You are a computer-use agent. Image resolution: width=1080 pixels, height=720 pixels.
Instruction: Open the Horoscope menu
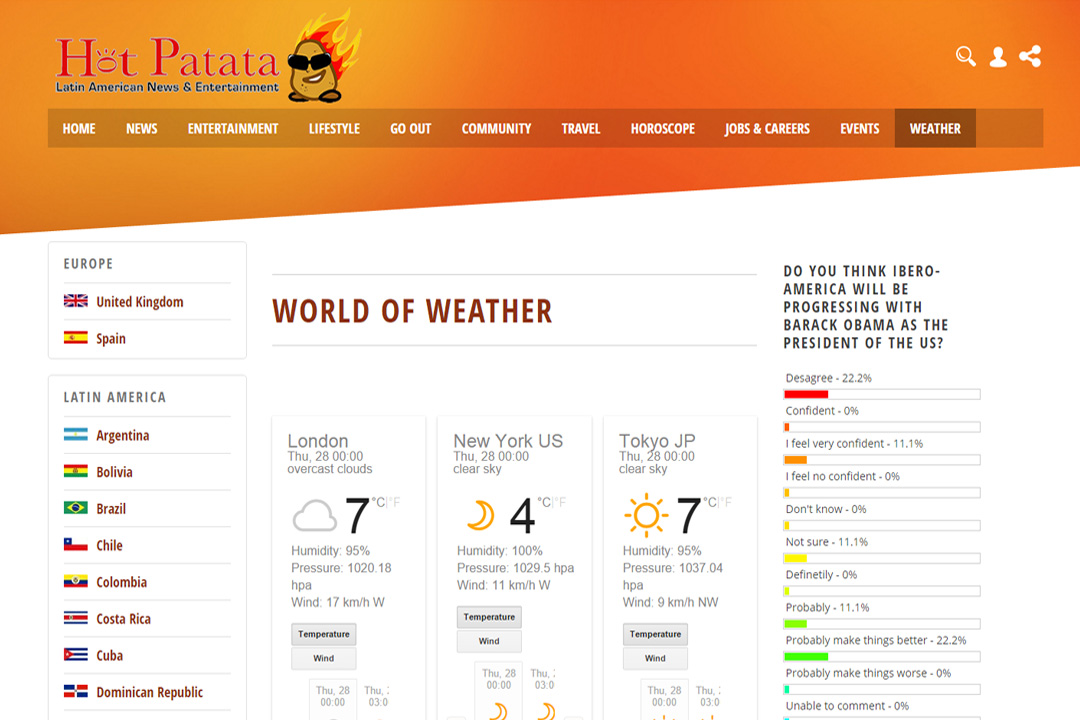(663, 129)
